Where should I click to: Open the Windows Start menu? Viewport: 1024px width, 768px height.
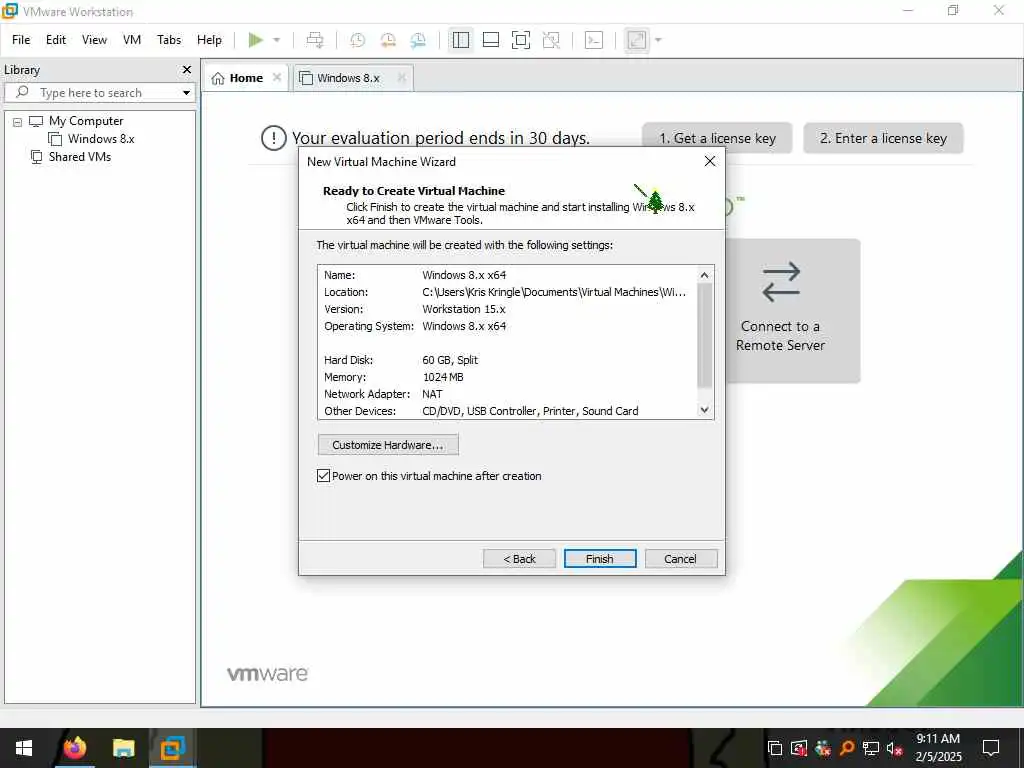click(24, 748)
